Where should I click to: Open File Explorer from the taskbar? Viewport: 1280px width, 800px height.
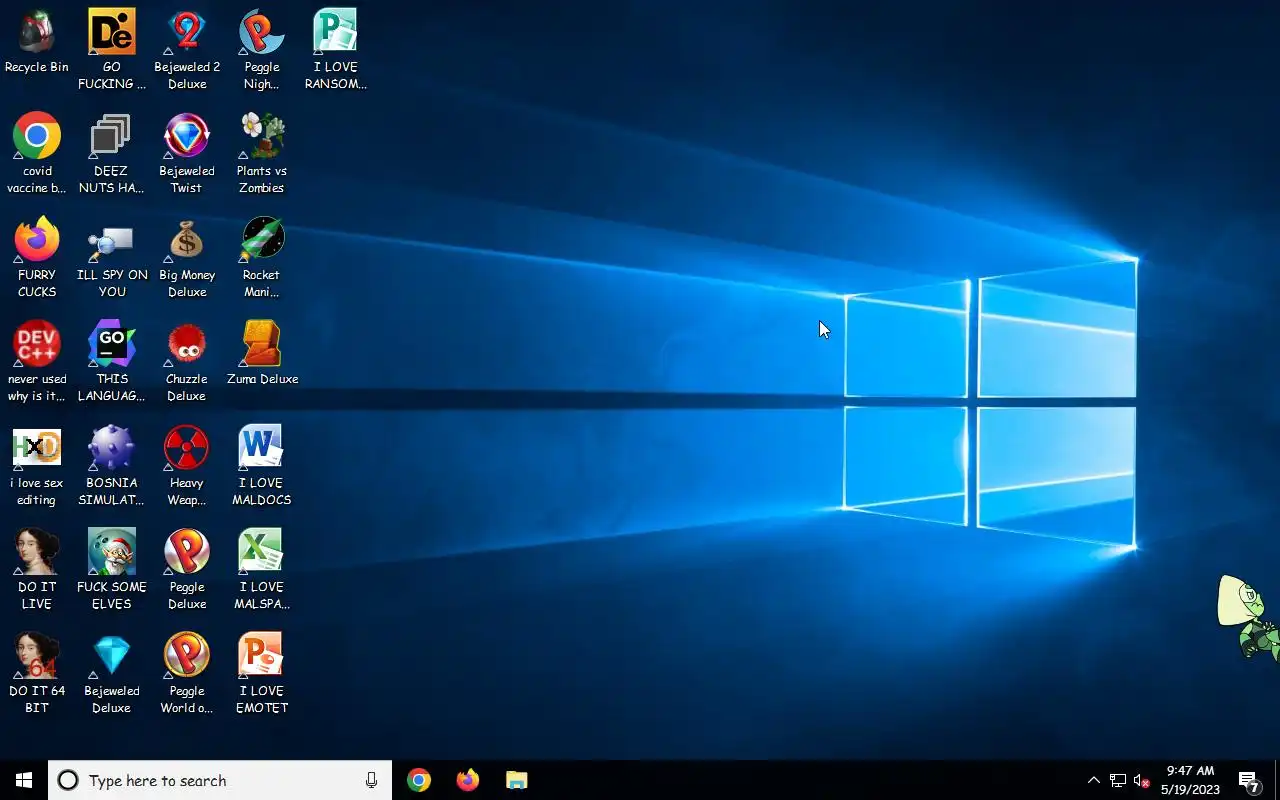pyautogui.click(x=516, y=780)
